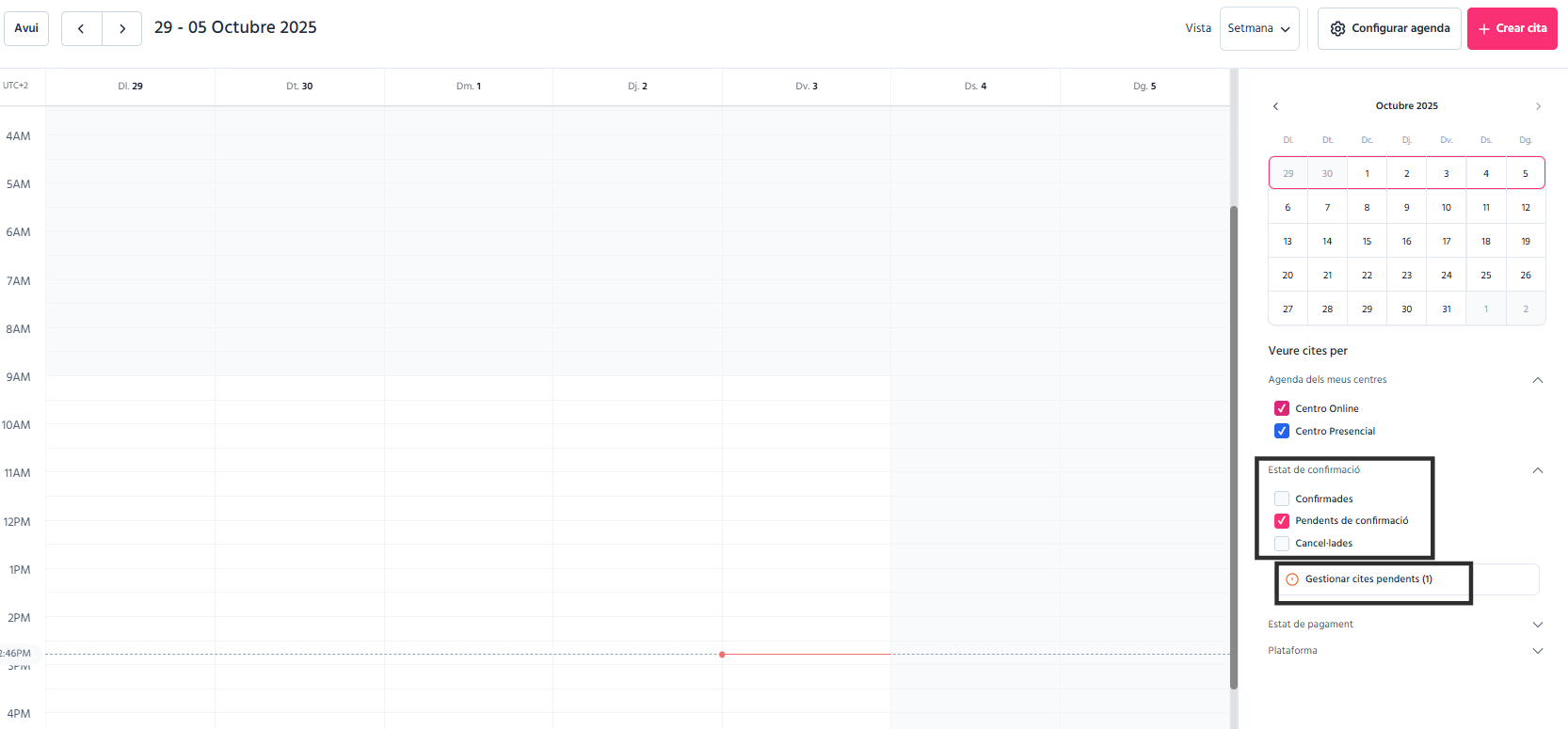Viewport: 1568px width, 729px height.
Task: Select the Dt. 30 column header
Action: (x=299, y=87)
